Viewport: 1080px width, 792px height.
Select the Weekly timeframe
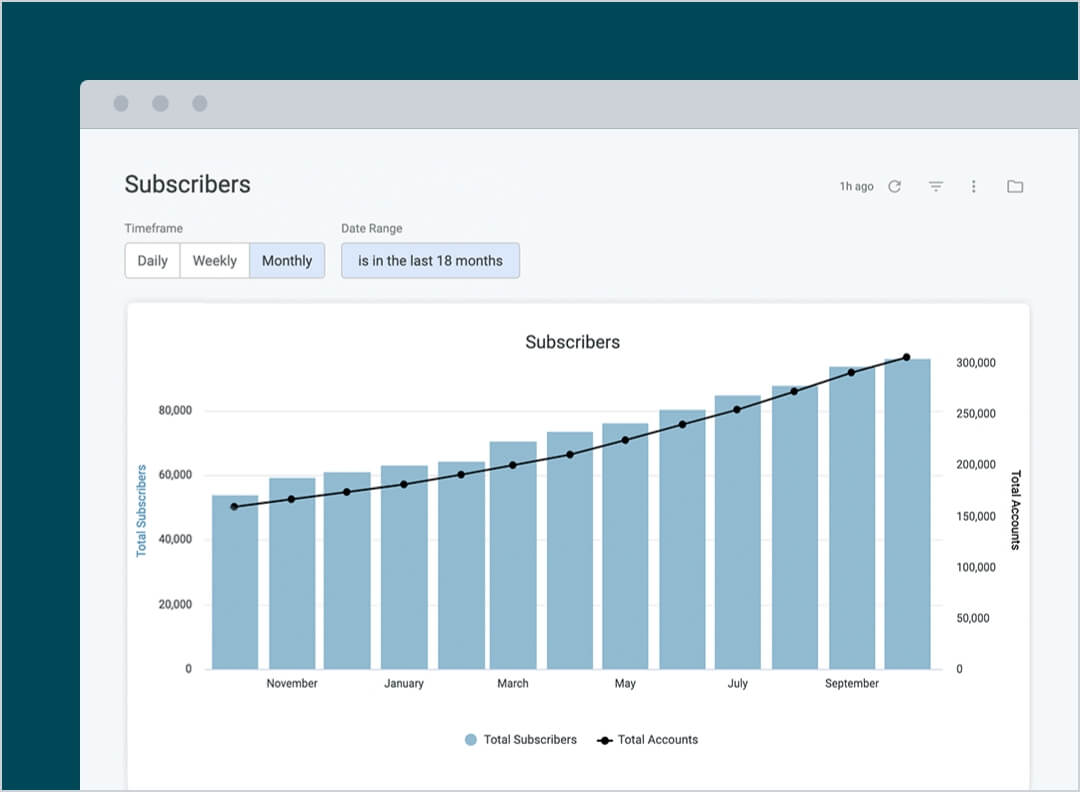tap(214, 260)
